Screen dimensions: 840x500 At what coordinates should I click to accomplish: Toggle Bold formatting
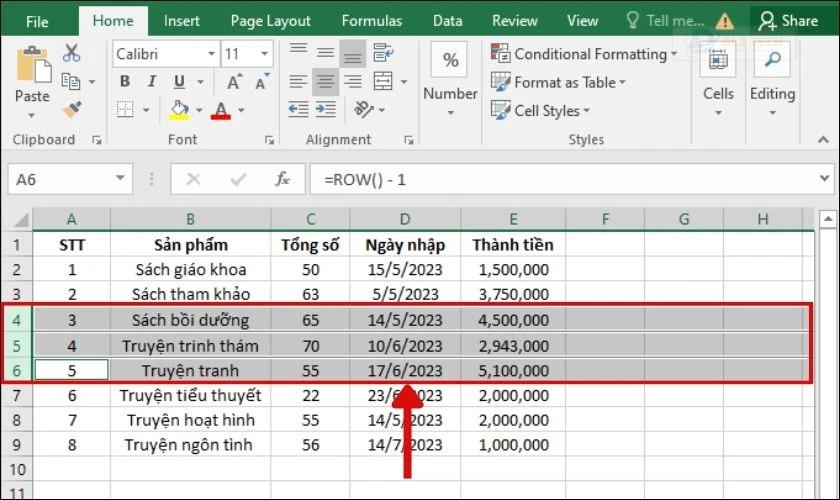coord(125,81)
